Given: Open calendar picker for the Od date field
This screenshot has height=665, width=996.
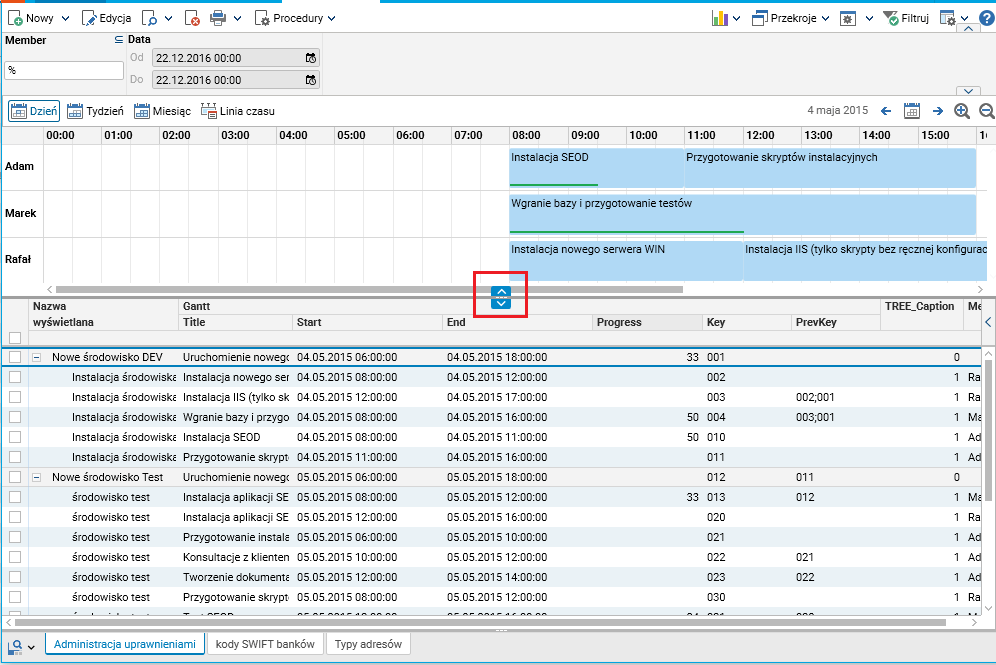Looking at the screenshot, I should coord(310,58).
